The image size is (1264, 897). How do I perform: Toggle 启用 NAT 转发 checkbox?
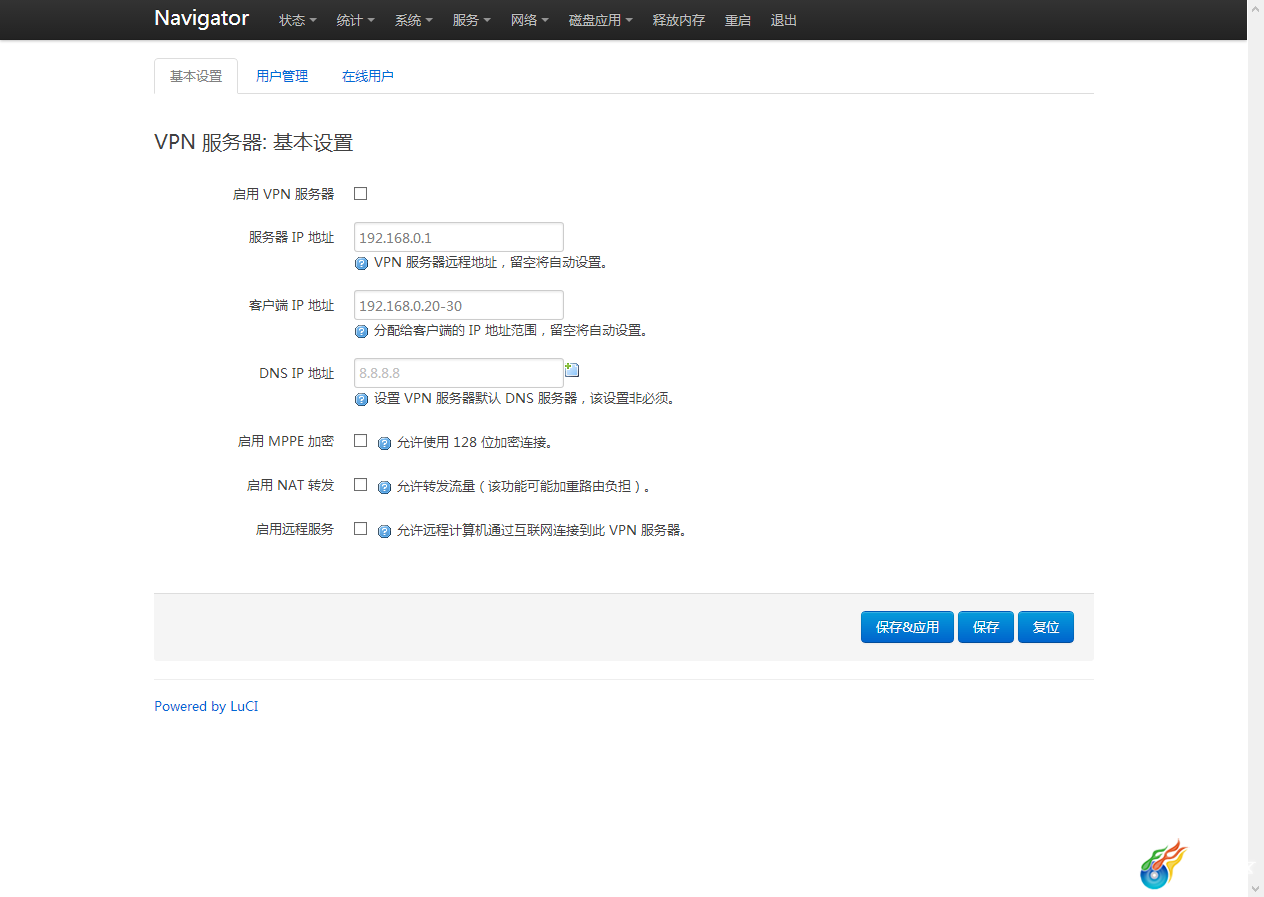click(361, 485)
